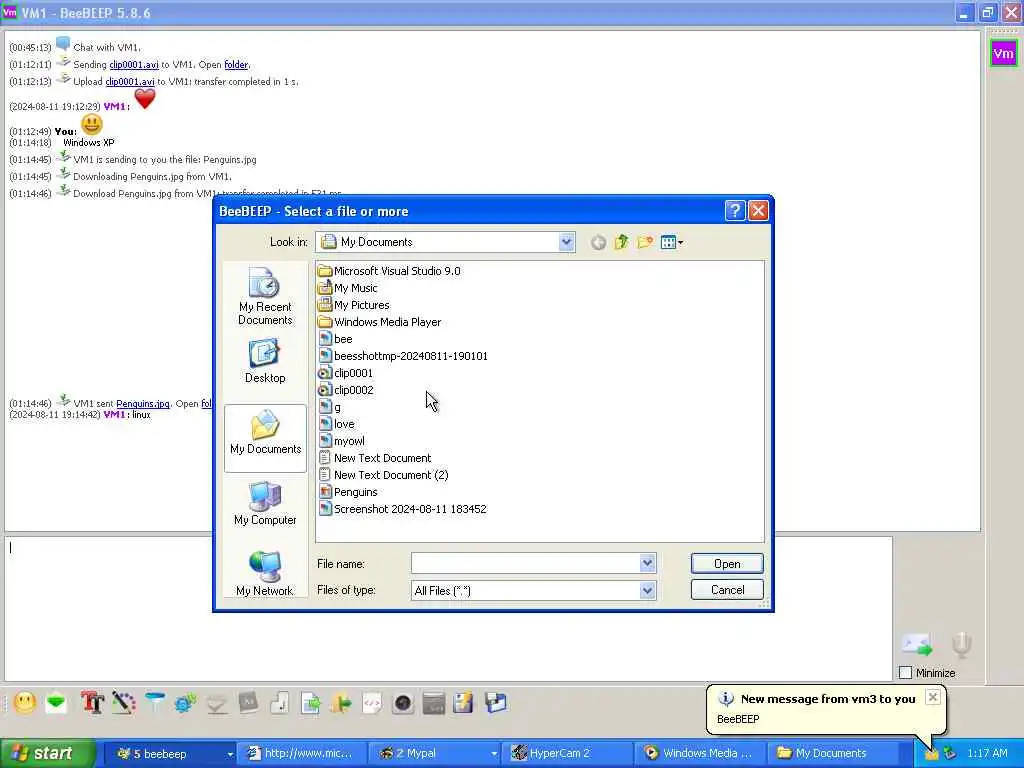Go up one folder level
The width and height of the screenshot is (1024, 768).
(621, 242)
